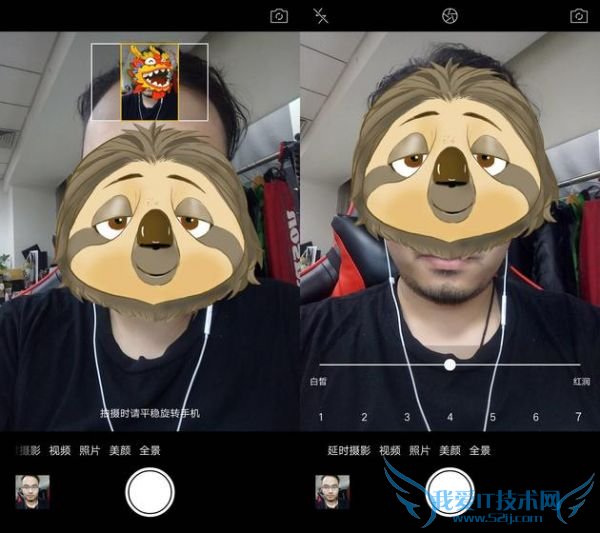Select the dragon mask preview in panorama box

pyautogui.click(x=150, y=81)
